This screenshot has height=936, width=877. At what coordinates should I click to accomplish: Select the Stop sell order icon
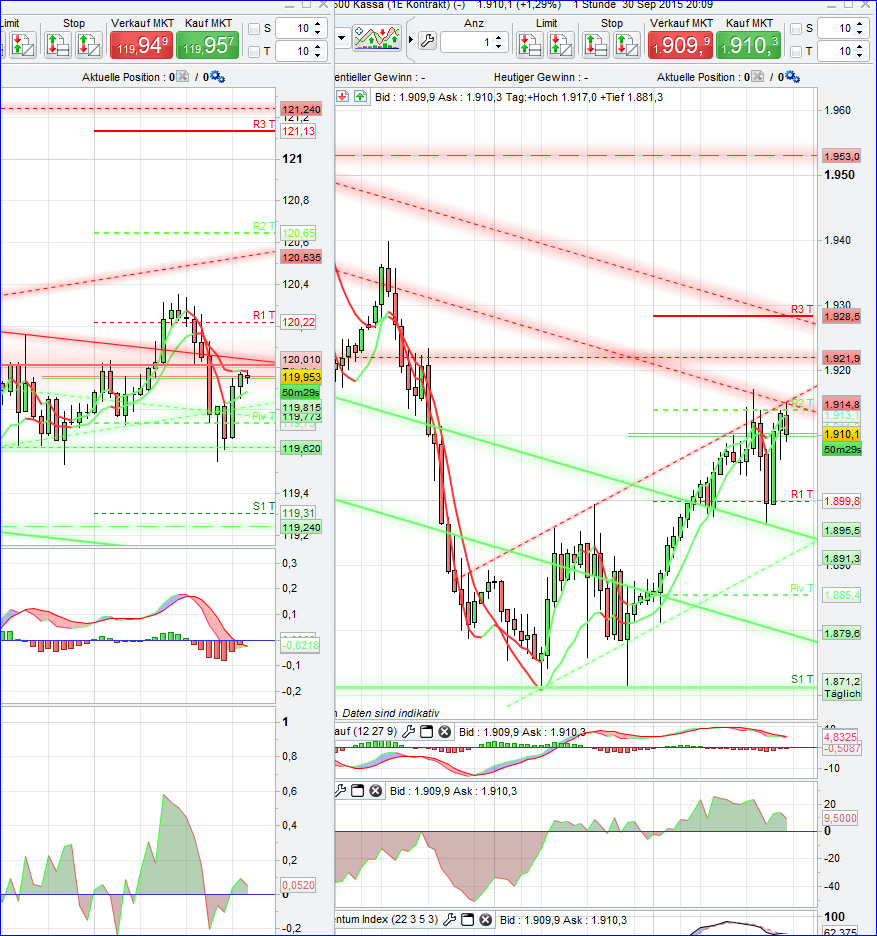[x=627, y=42]
